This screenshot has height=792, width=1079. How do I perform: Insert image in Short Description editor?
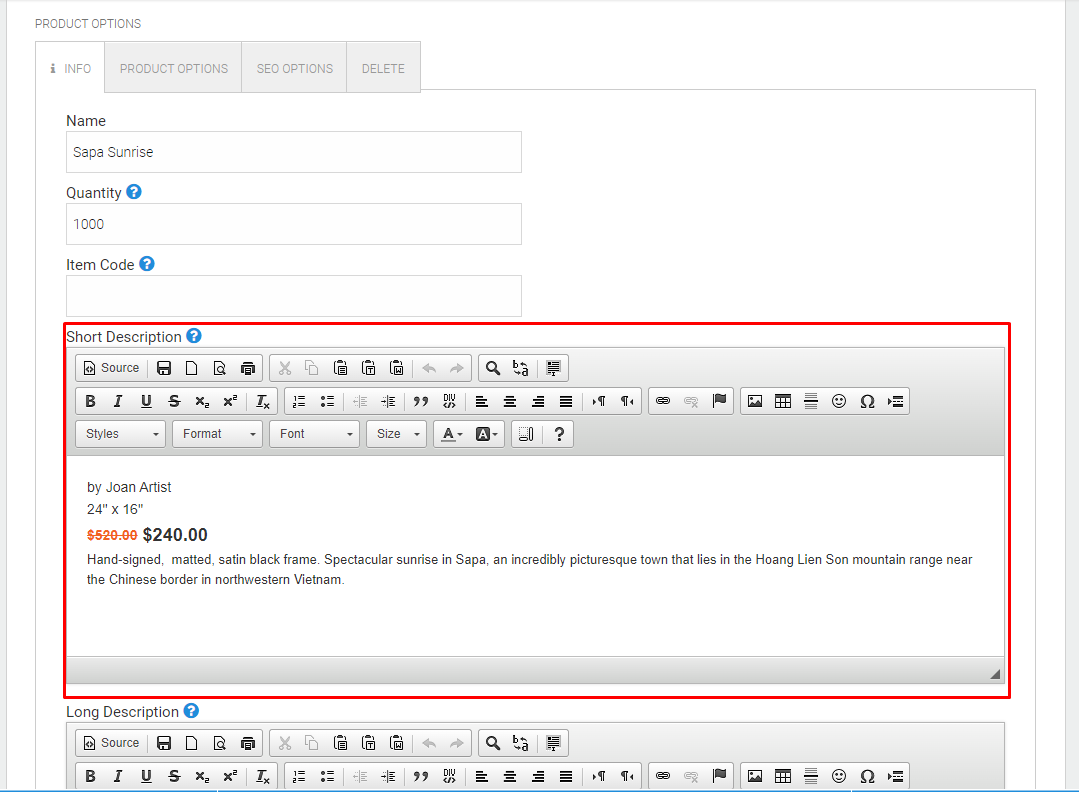(755, 401)
